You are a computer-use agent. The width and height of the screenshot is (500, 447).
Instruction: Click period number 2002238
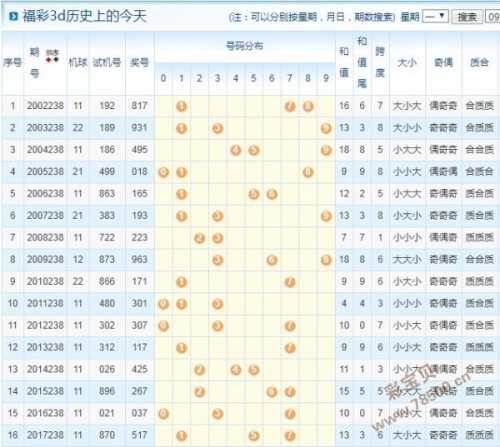[45, 106]
